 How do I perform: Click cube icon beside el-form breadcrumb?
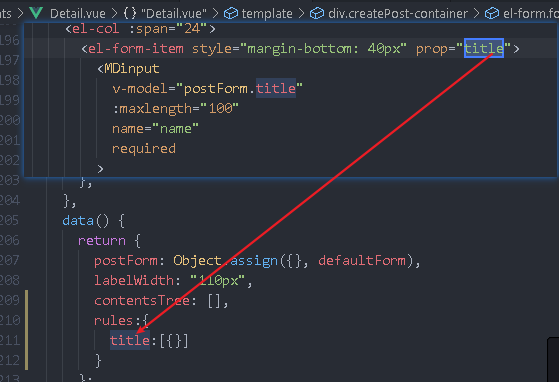[492, 14]
